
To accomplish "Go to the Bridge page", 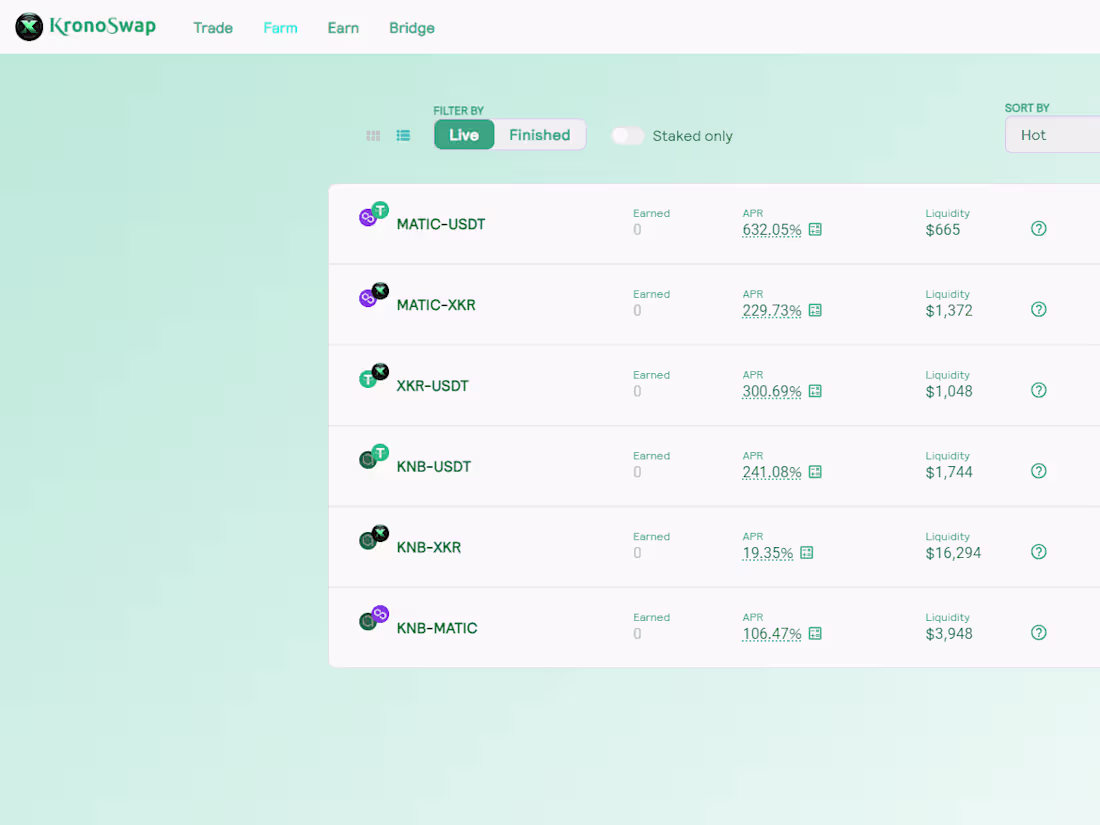I will click(412, 28).
